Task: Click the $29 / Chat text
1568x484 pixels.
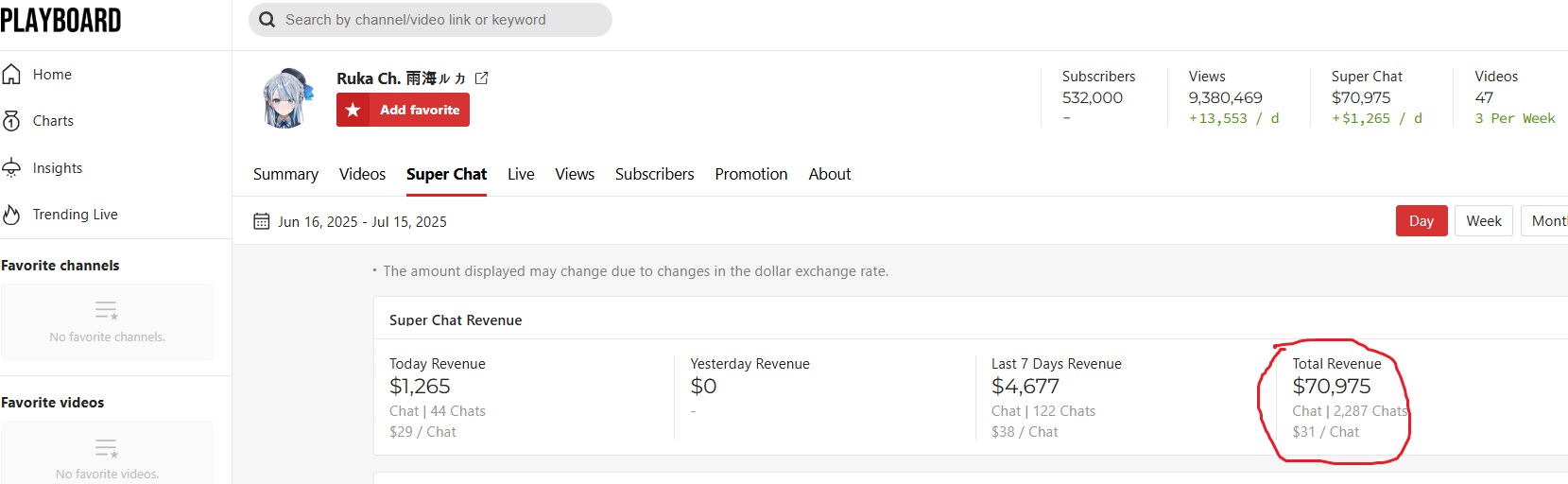Action: (x=422, y=432)
